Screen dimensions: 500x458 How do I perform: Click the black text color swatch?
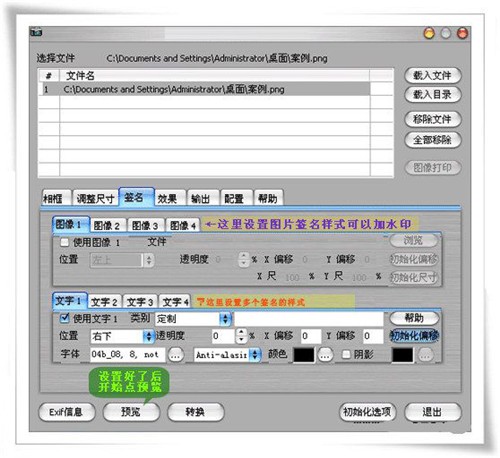[x=303, y=355]
